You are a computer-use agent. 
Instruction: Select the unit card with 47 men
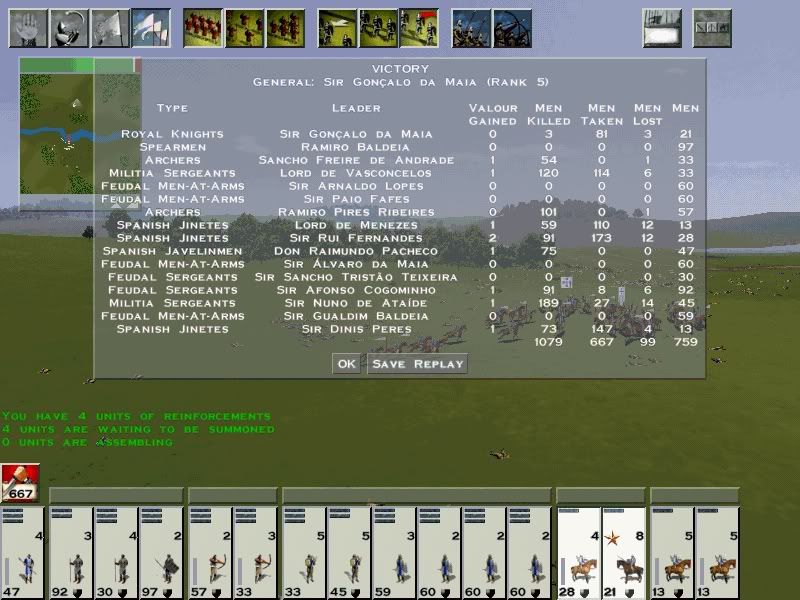coord(22,553)
